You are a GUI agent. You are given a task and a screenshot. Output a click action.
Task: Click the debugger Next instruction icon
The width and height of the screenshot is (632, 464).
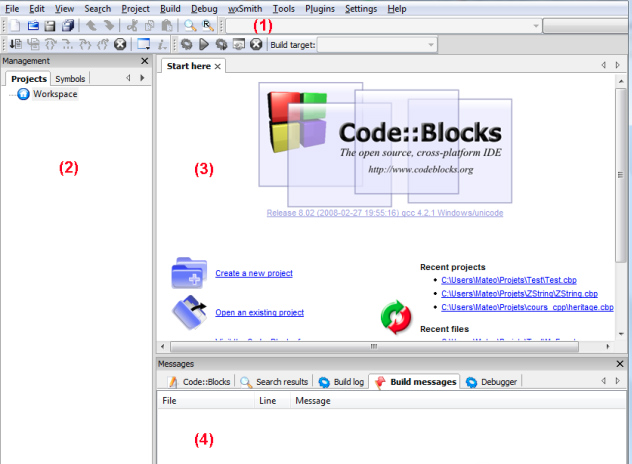coord(68,44)
